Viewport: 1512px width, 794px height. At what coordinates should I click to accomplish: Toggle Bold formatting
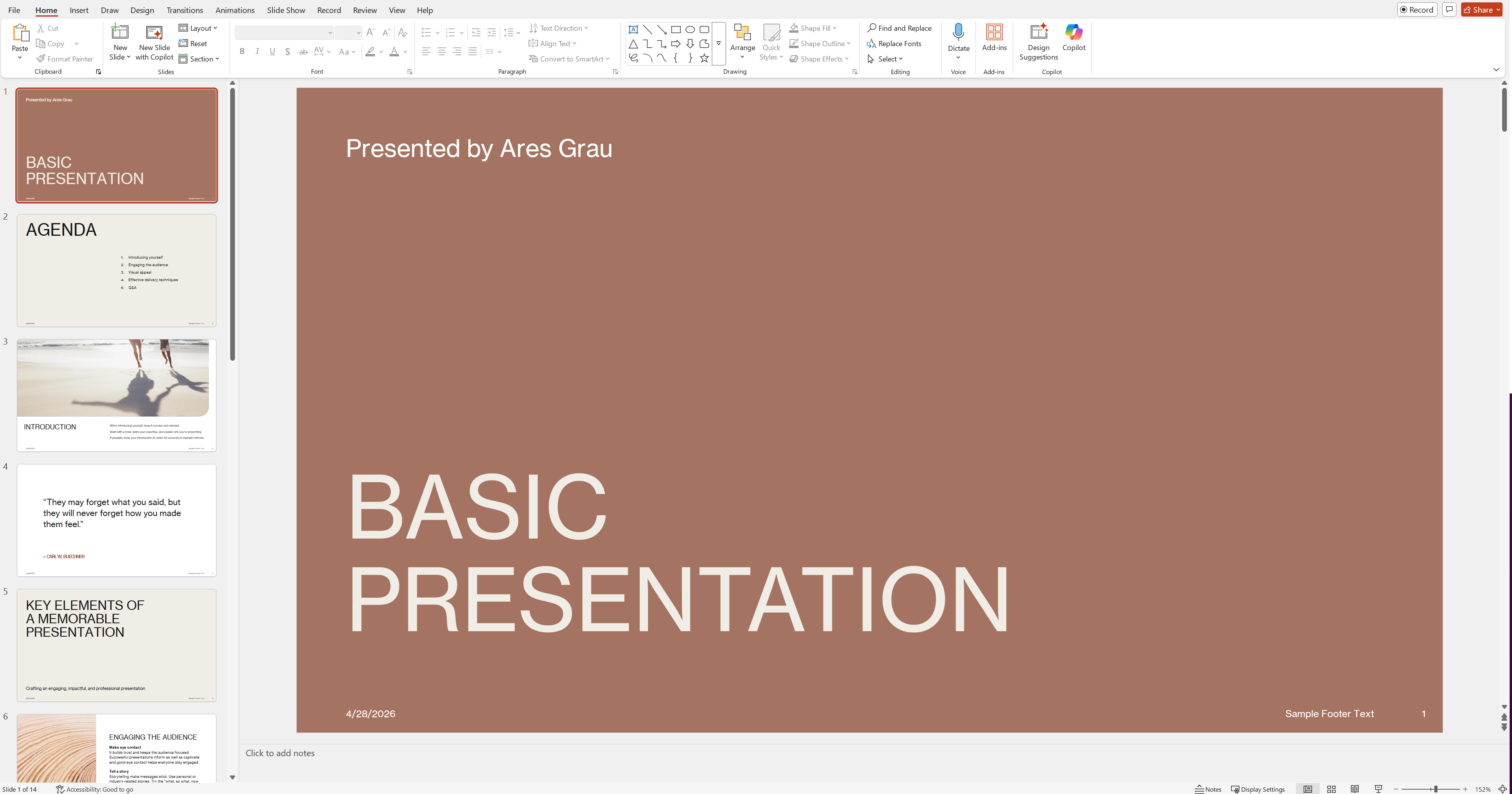click(242, 52)
